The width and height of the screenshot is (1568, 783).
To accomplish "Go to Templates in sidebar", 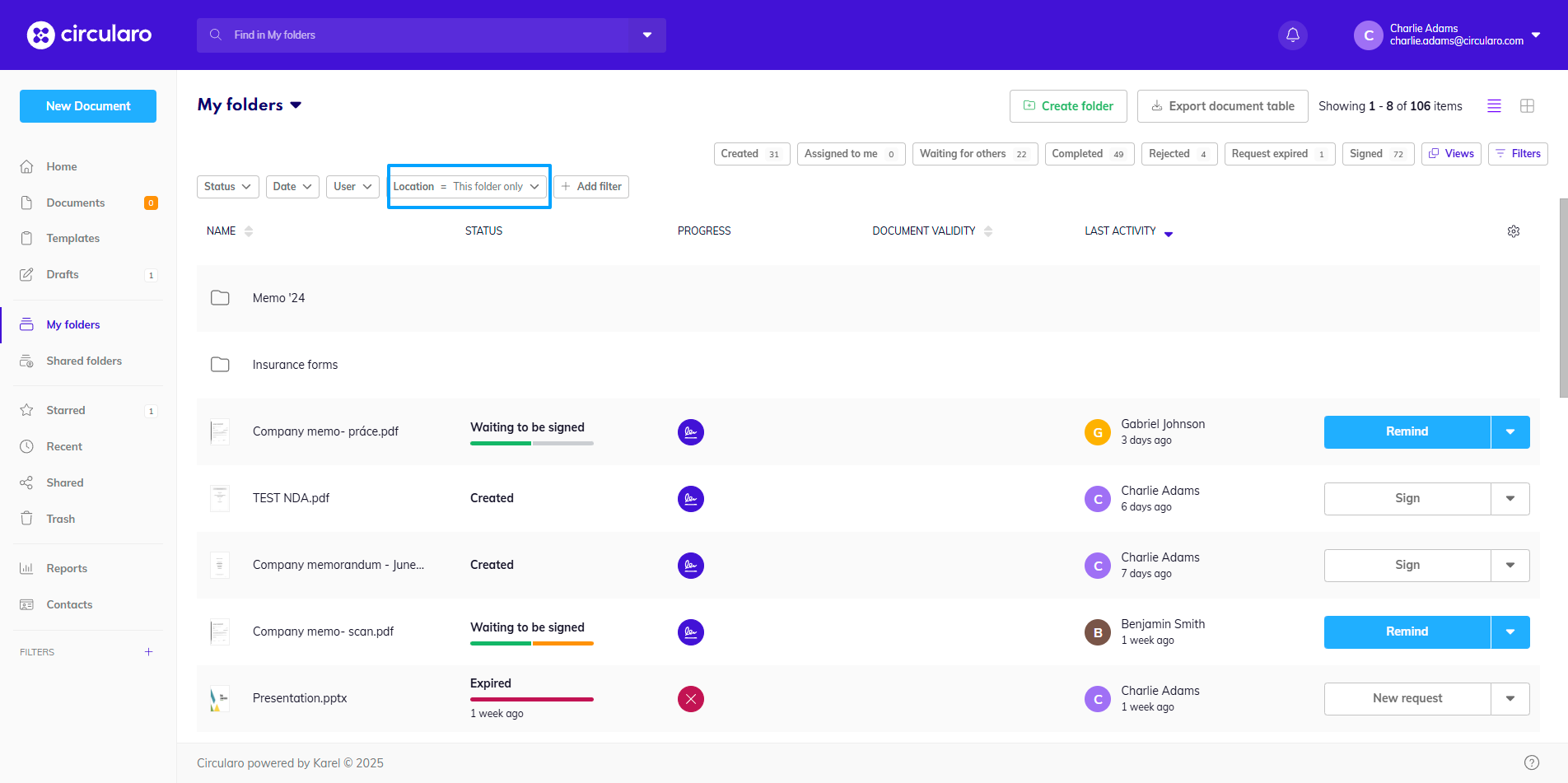I will [73, 238].
